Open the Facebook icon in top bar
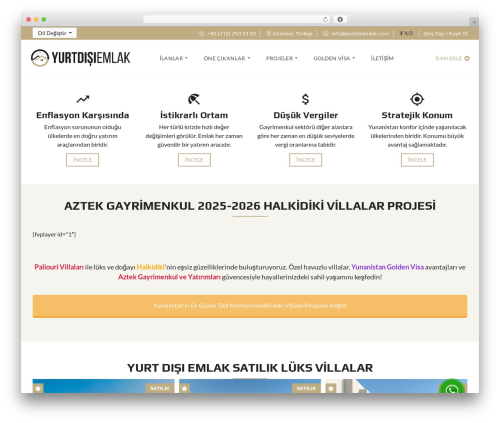 [402, 33]
